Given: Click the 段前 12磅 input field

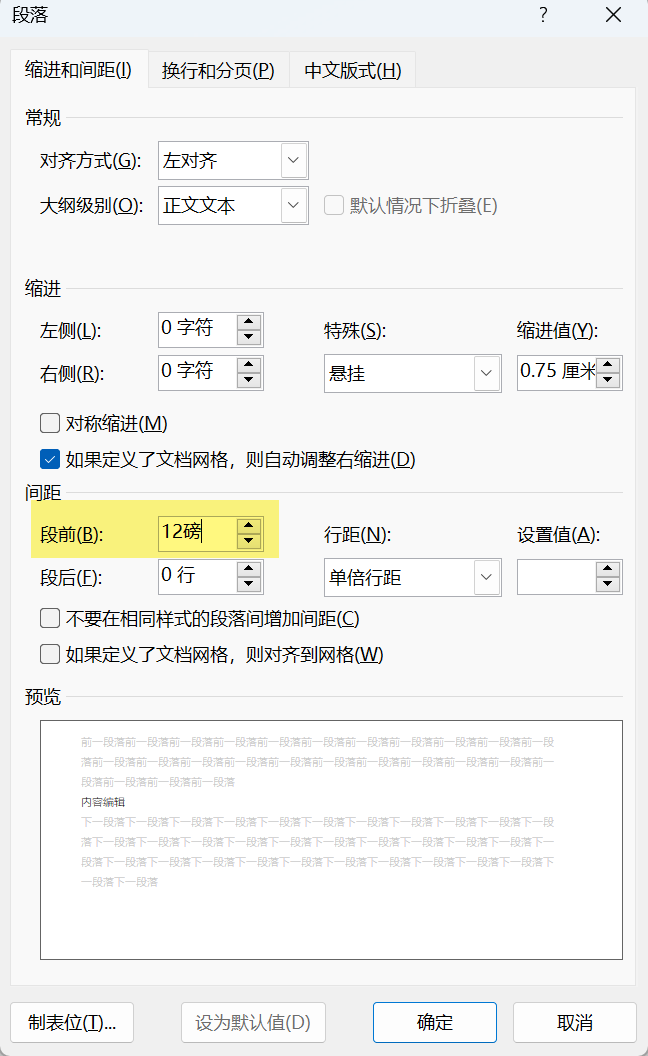Looking at the screenshot, I should click(198, 533).
